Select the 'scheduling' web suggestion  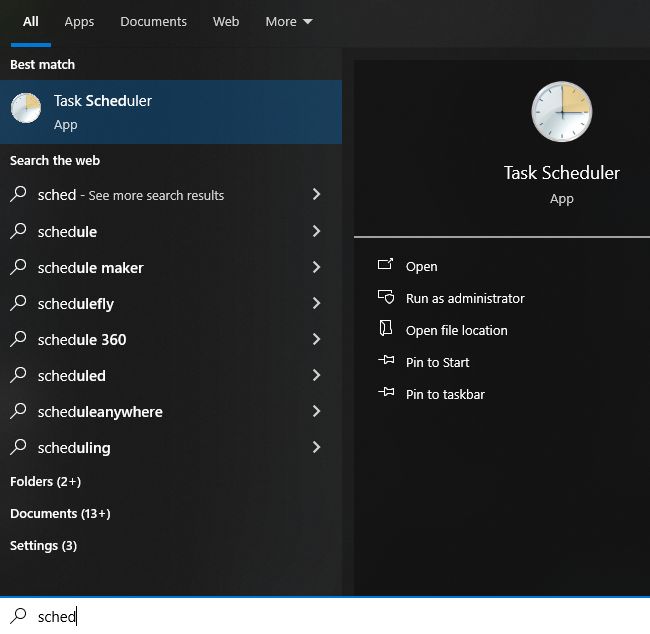coord(171,448)
